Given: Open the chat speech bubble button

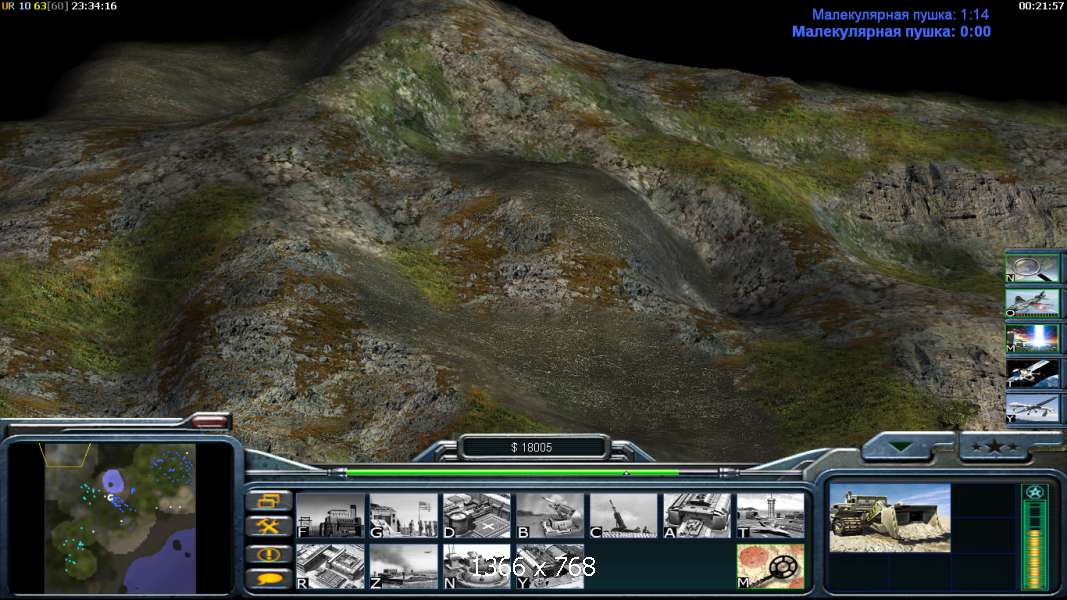Looking at the screenshot, I should pyautogui.click(x=268, y=579).
